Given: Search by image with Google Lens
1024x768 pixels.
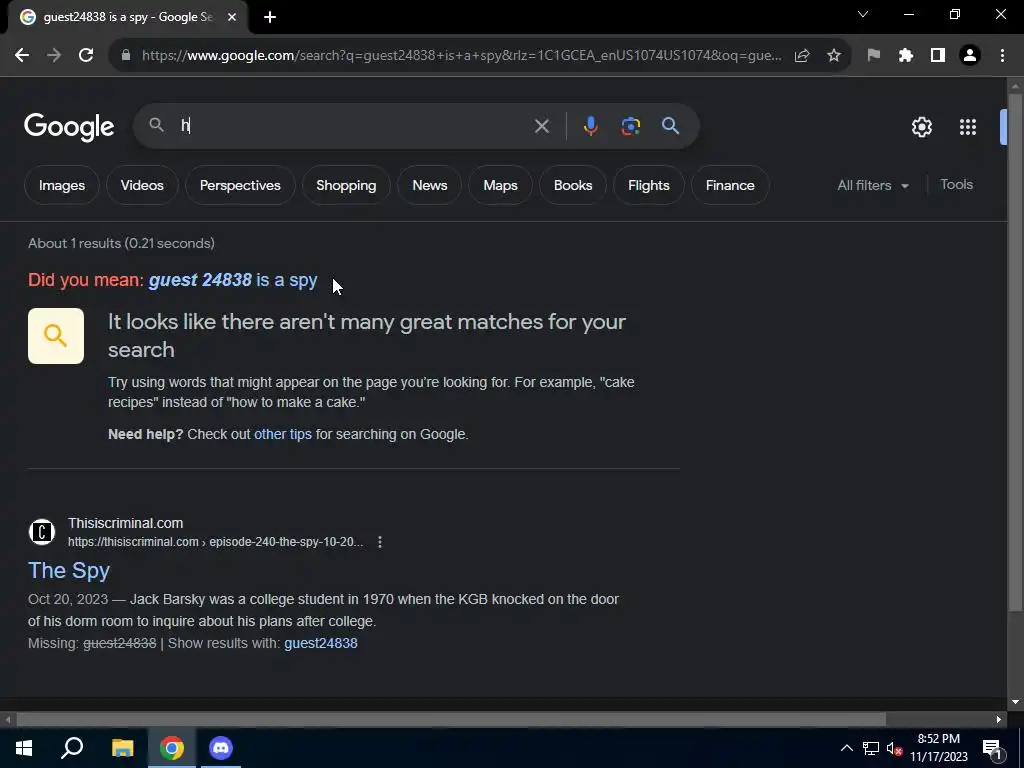Looking at the screenshot, I should click(631, 126).
